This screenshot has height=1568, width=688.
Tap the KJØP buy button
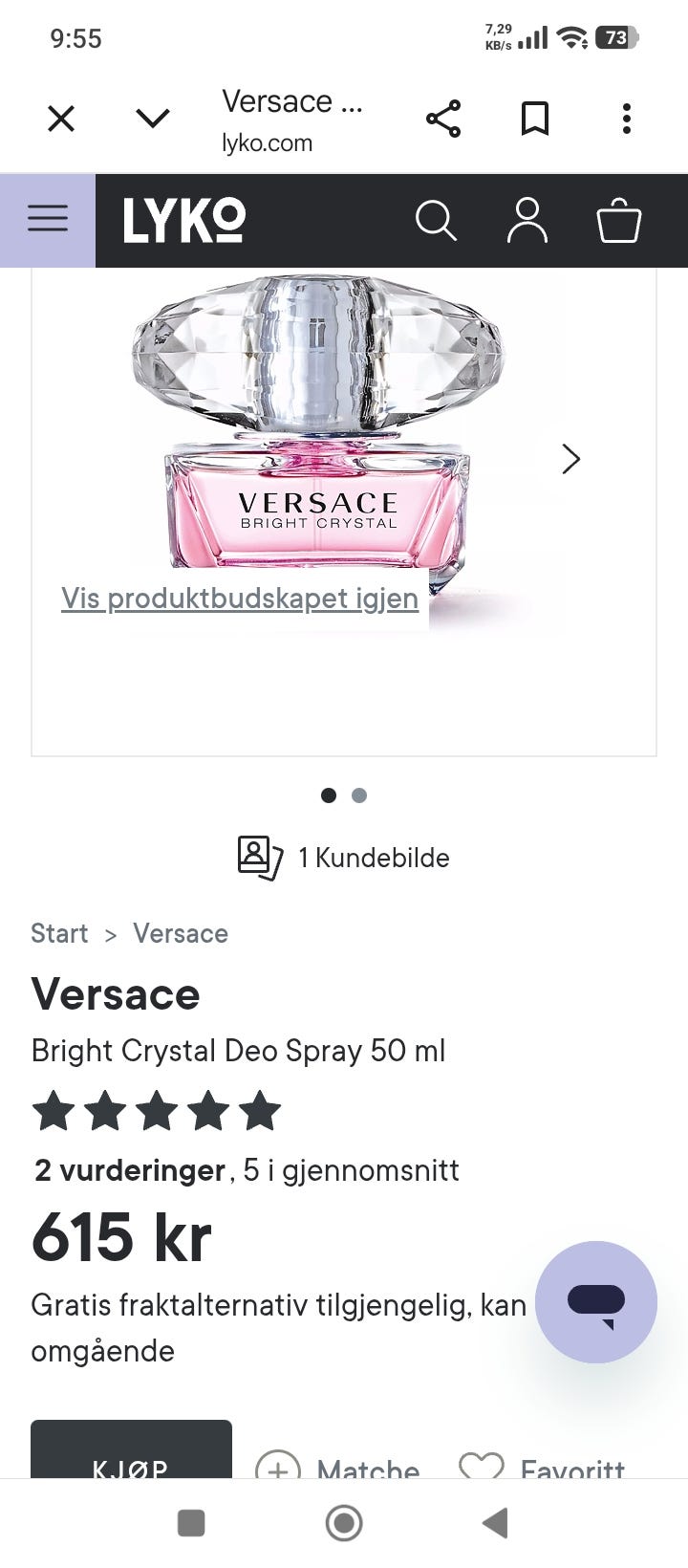131,1449
